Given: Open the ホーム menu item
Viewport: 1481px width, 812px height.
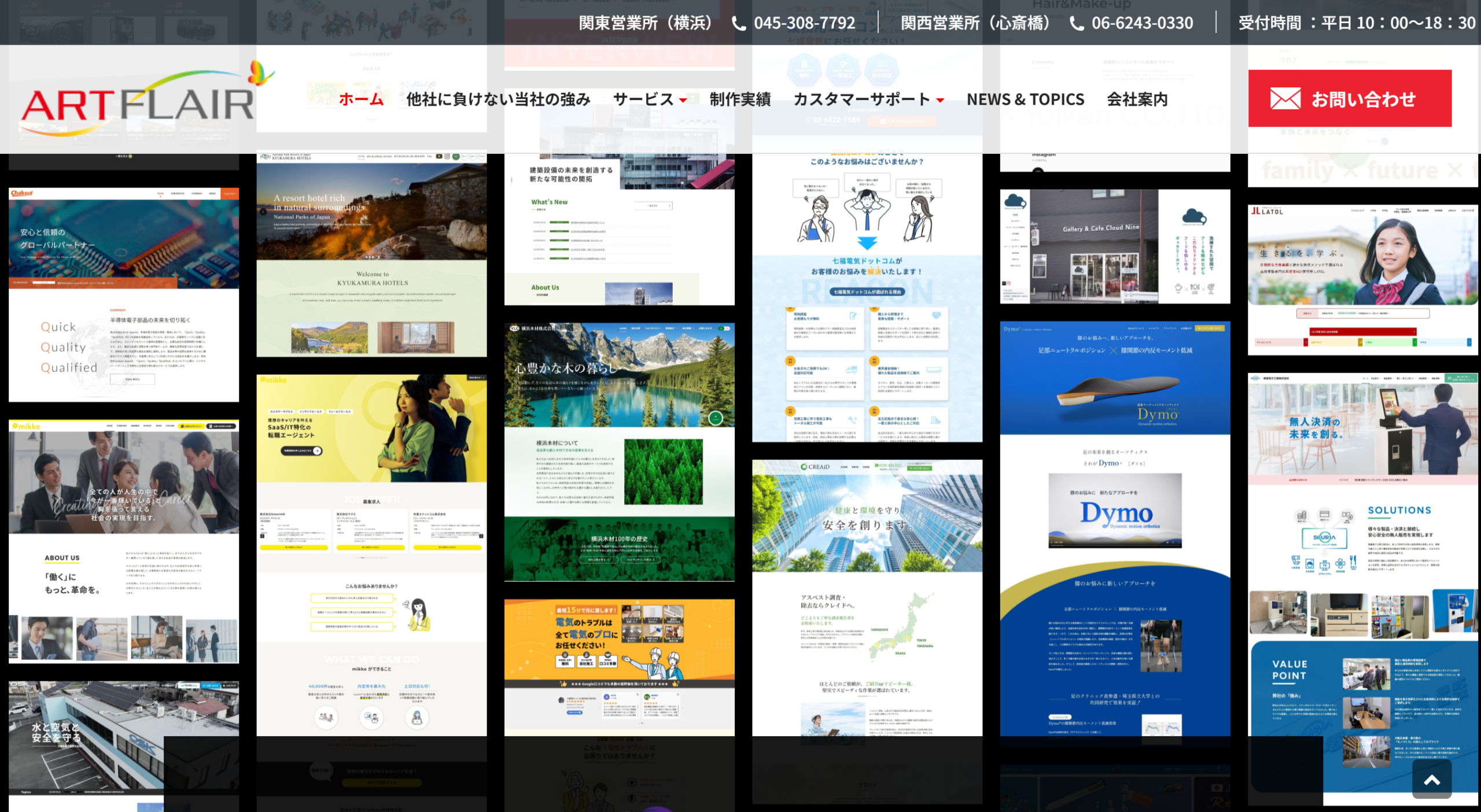Looking at the screenshot, I should tap(361, 99).
